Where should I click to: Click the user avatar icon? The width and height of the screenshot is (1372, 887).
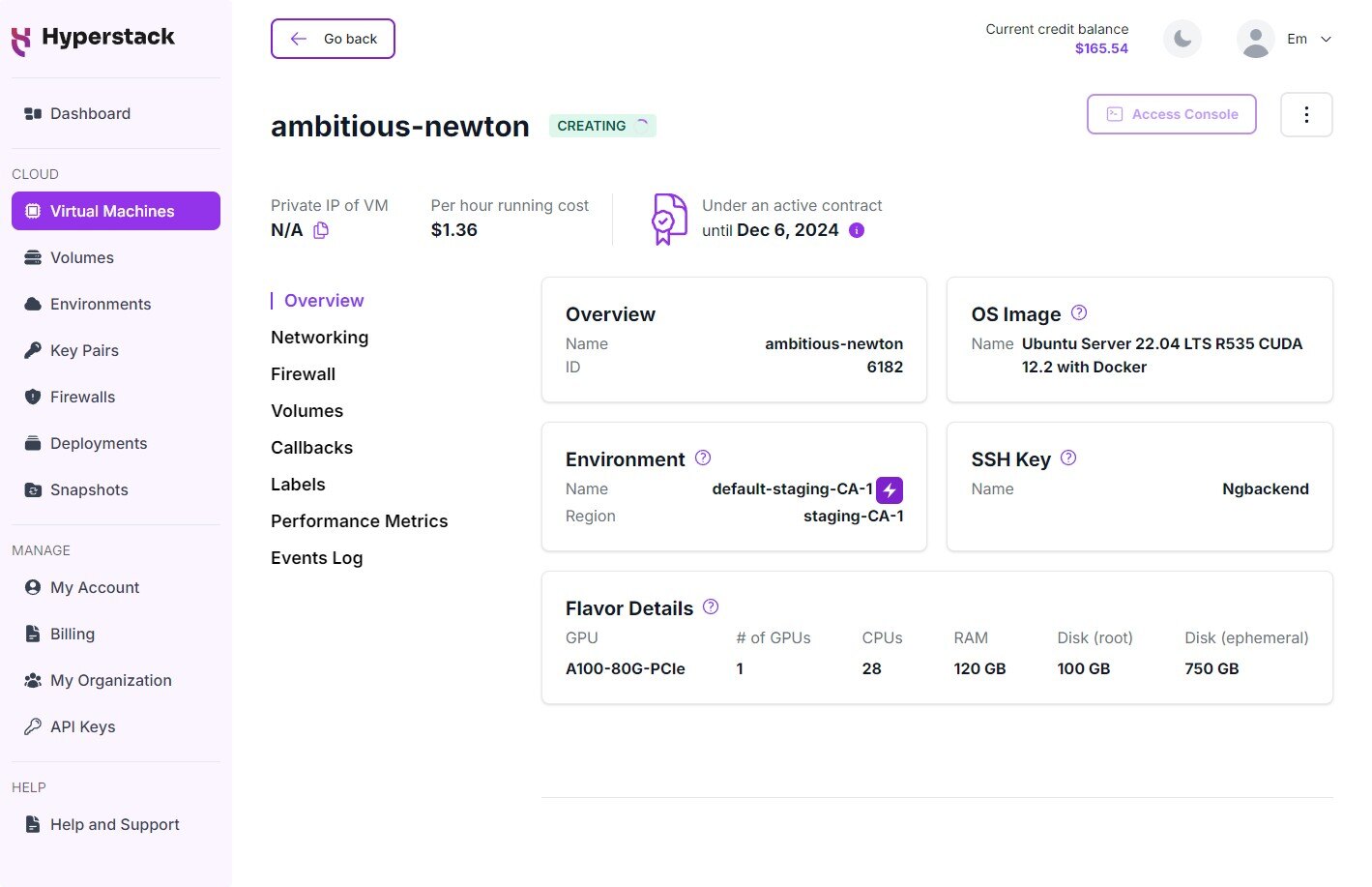click(x=1256, y=39)
